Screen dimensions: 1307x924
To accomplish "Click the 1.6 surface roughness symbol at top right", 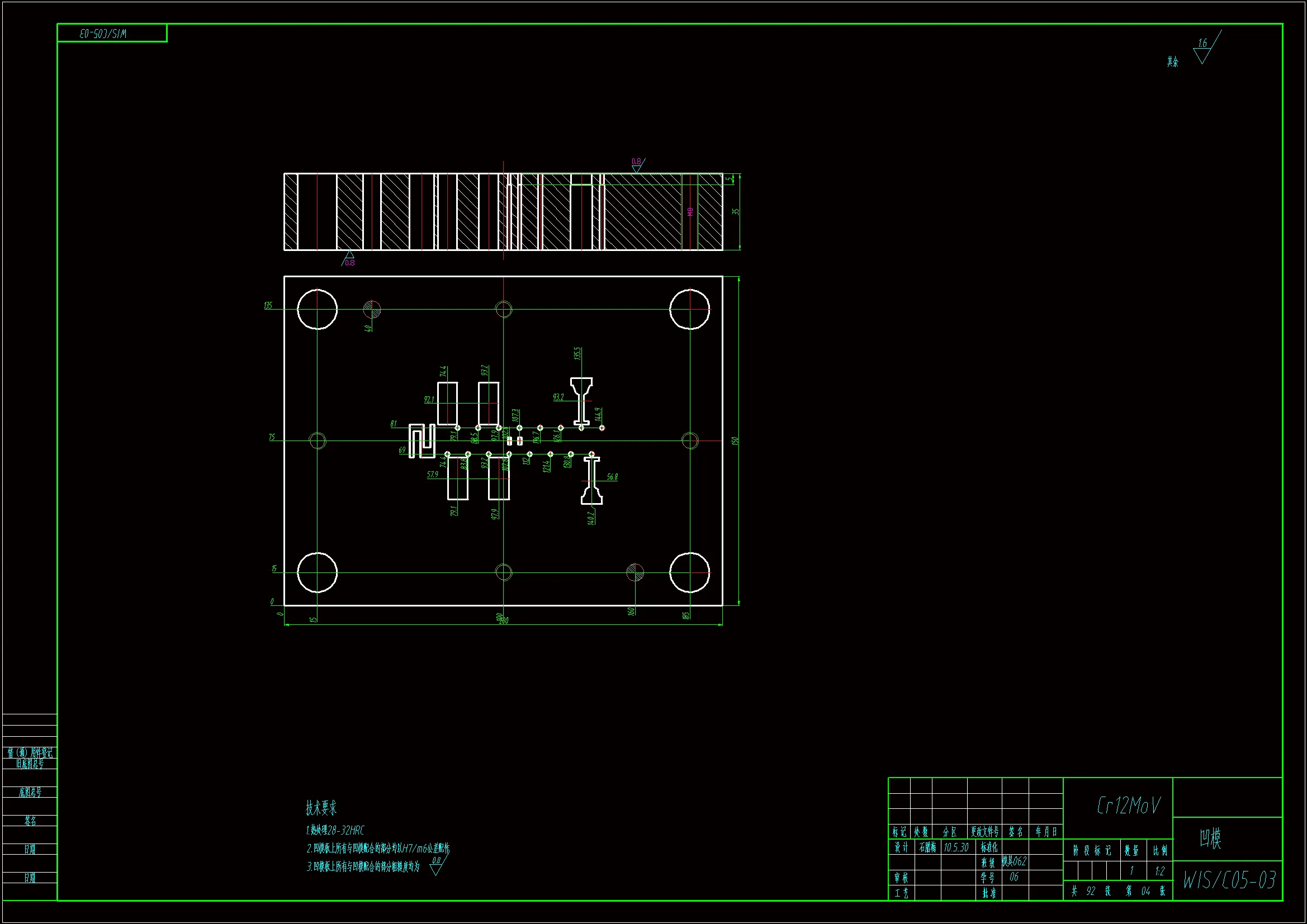I will click(x=1203, y=51).
